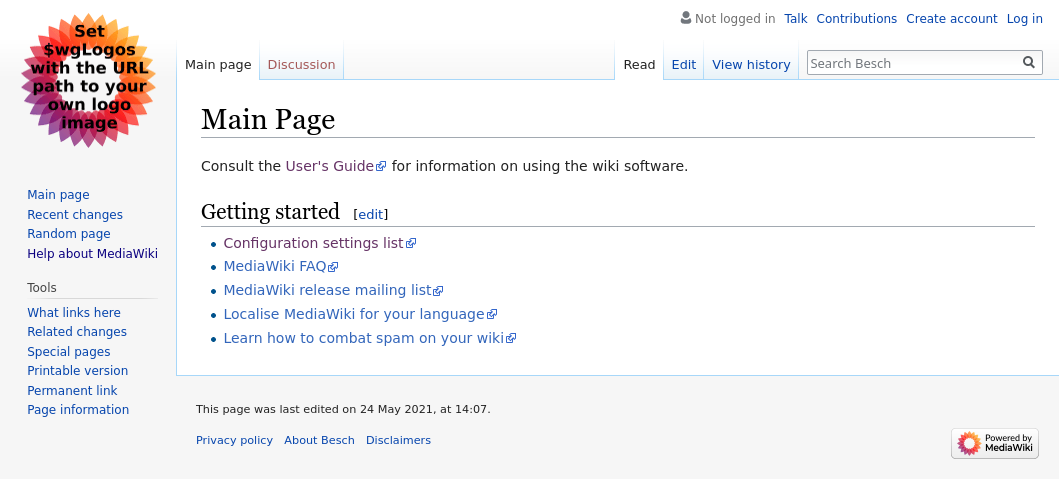This screenshot has height=479, width=1059.
Task: Click the Search Besch input field
Action: (x=912, y=63)
